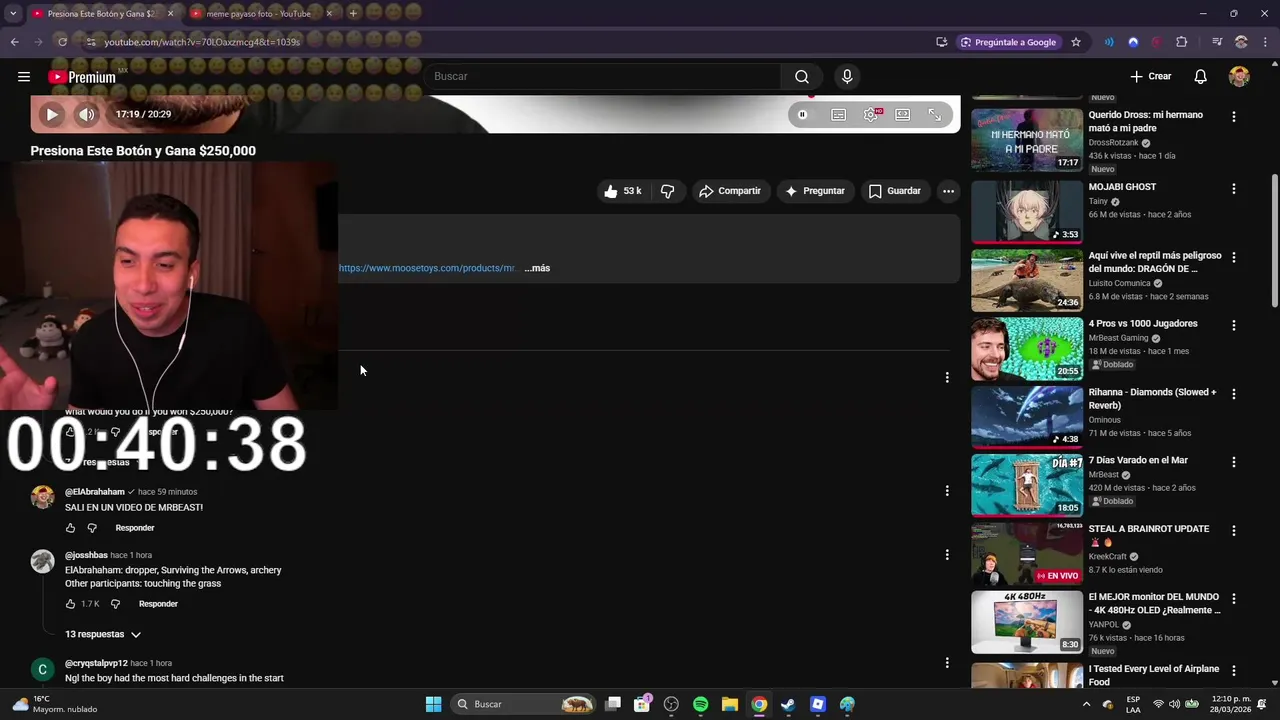Open STEAL A BRAINROT UPDATE live stream
The height and width of the screenshot is (720, 1280).
click(x=1027, y=553)
